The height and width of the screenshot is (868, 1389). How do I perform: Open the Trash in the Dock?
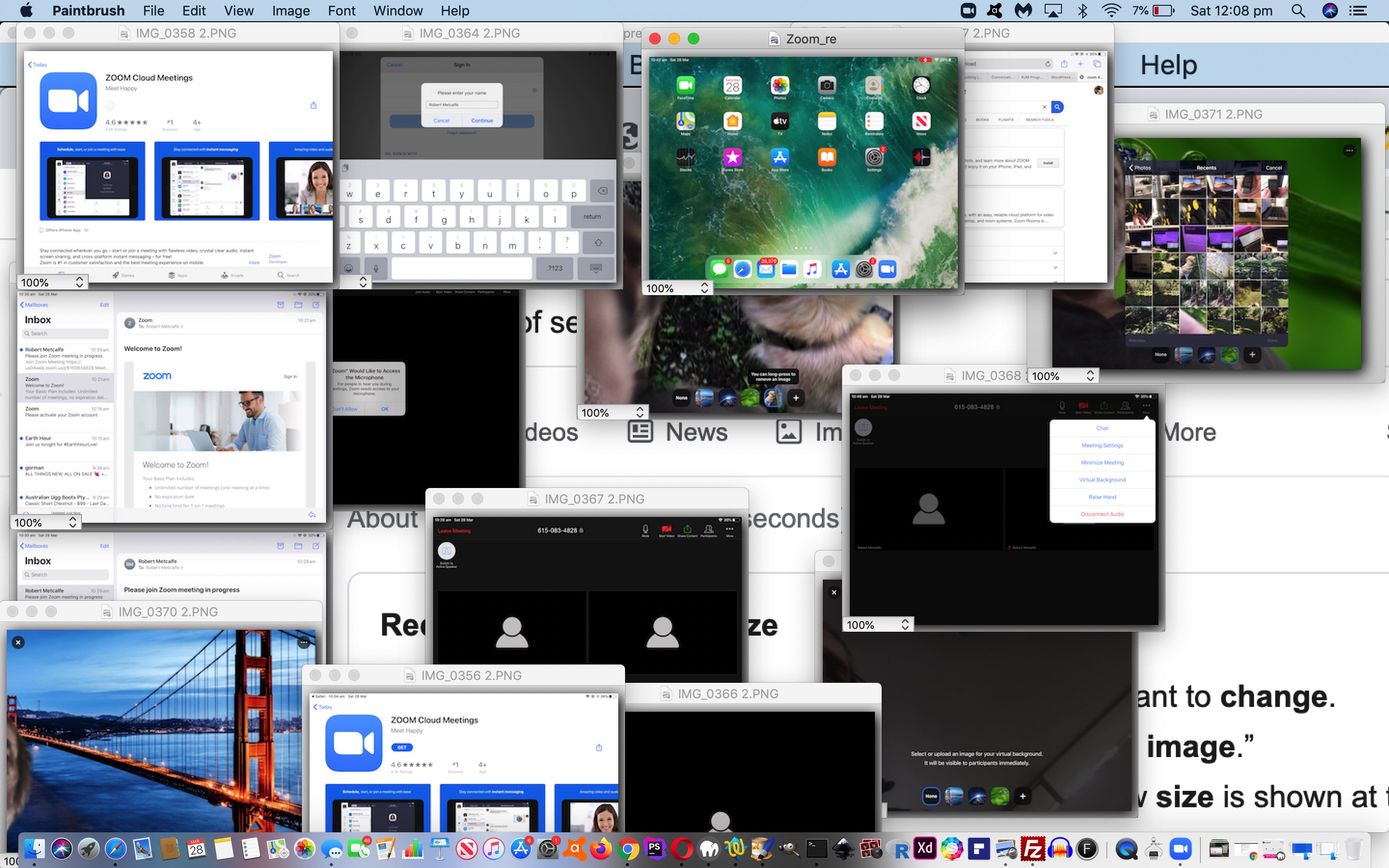1353,849
